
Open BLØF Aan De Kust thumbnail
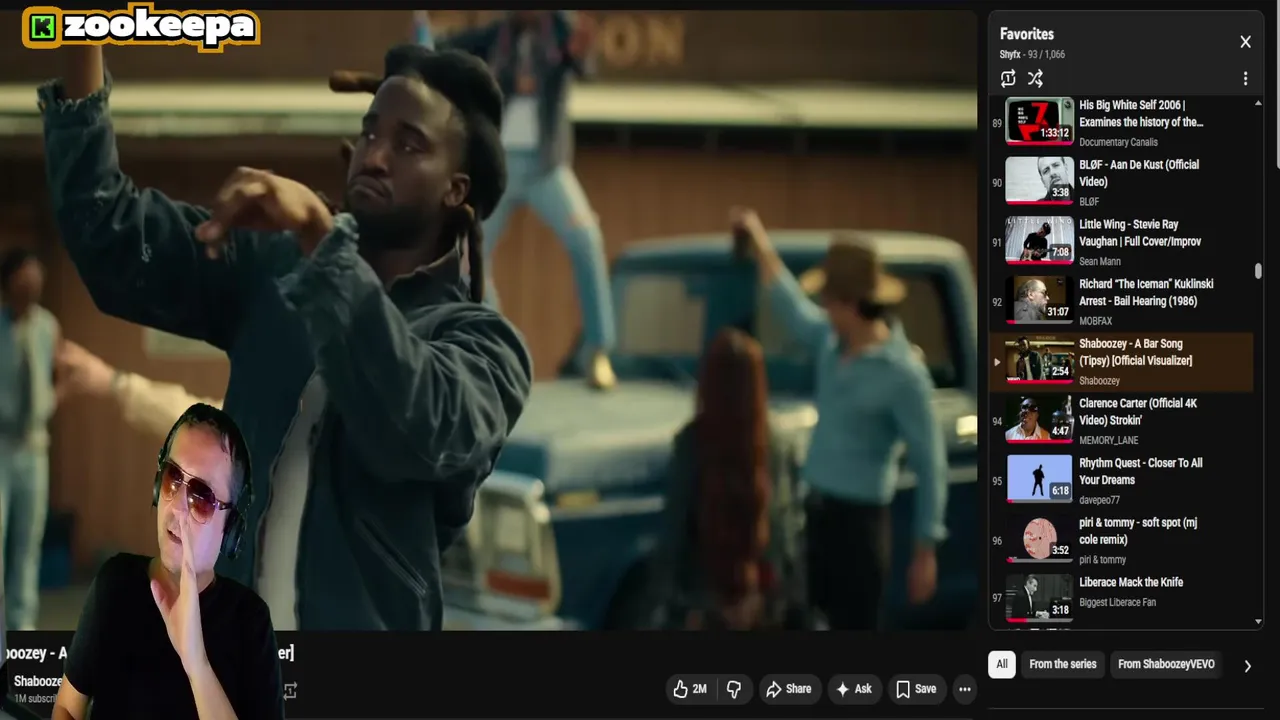tap(1039, 181)
